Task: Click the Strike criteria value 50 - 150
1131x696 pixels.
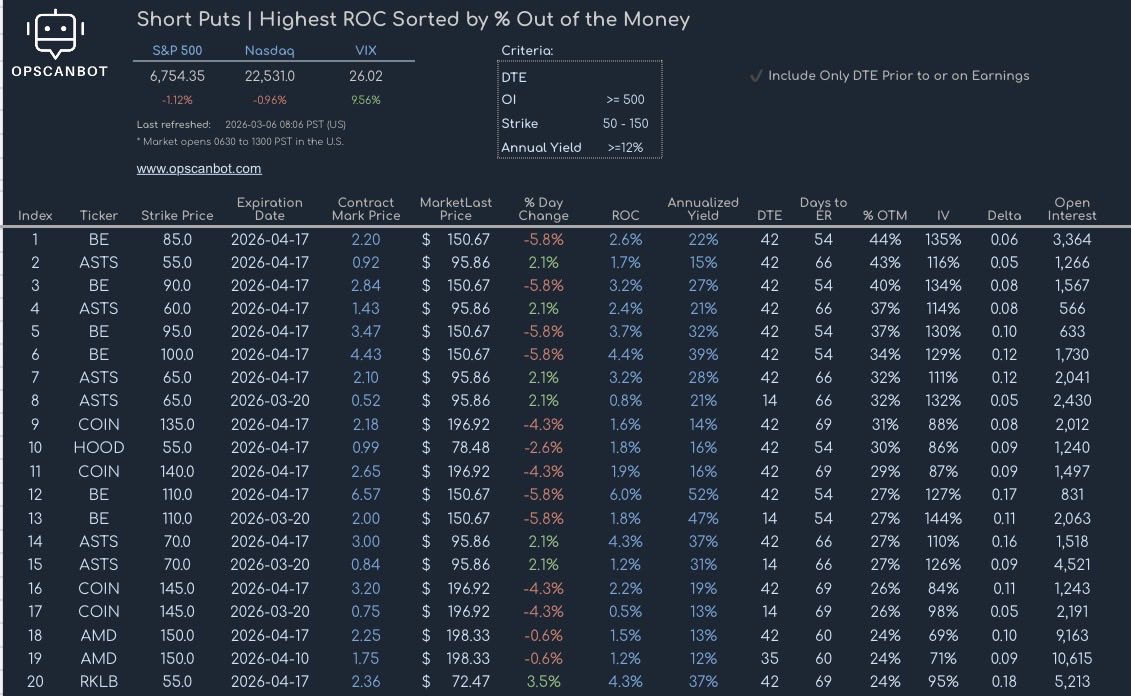Action: click(625, 123)
